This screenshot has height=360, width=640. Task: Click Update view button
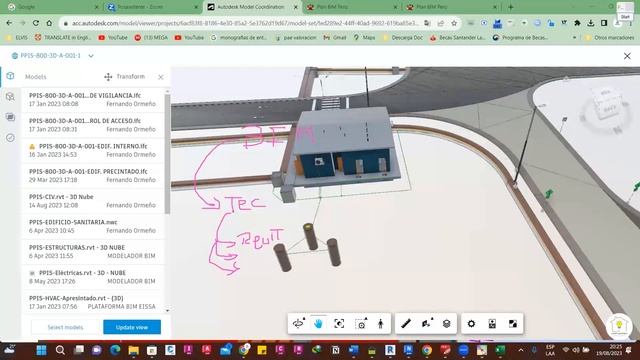coord(132,327)
